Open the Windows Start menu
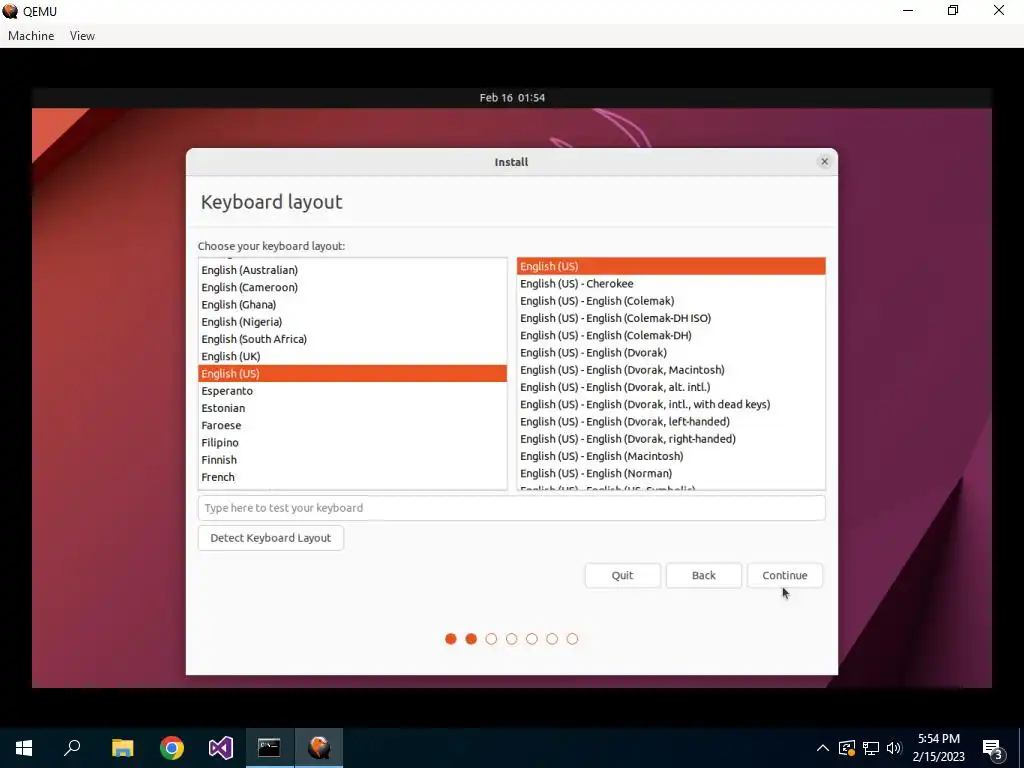The image size is (1024, 768). pyautogui.click(x=24, y=748)
